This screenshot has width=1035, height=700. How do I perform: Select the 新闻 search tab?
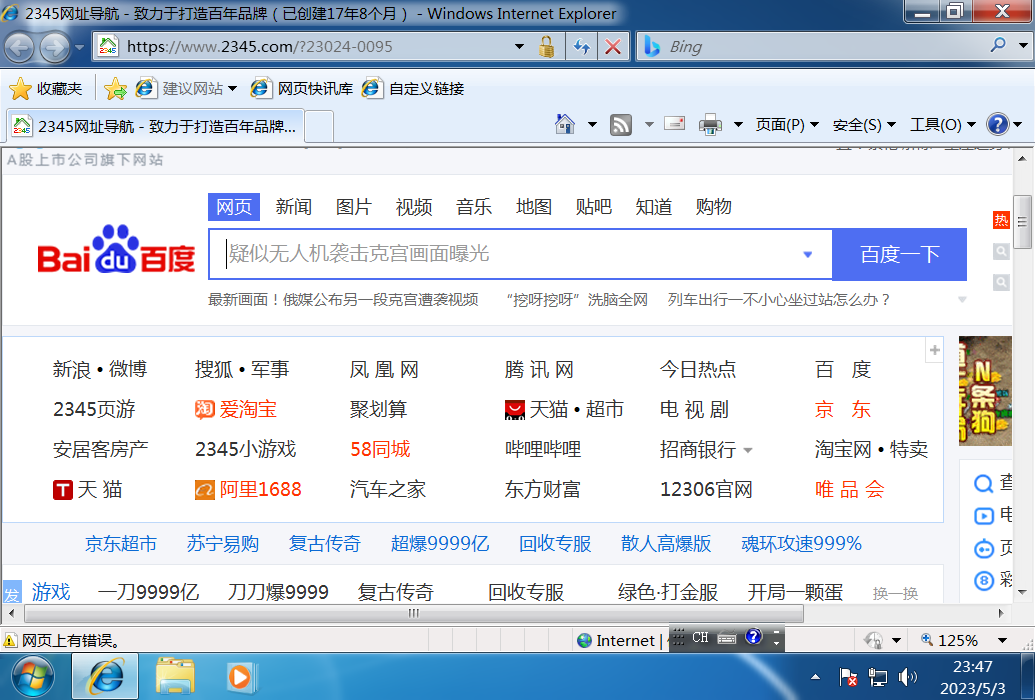point(294,207)
